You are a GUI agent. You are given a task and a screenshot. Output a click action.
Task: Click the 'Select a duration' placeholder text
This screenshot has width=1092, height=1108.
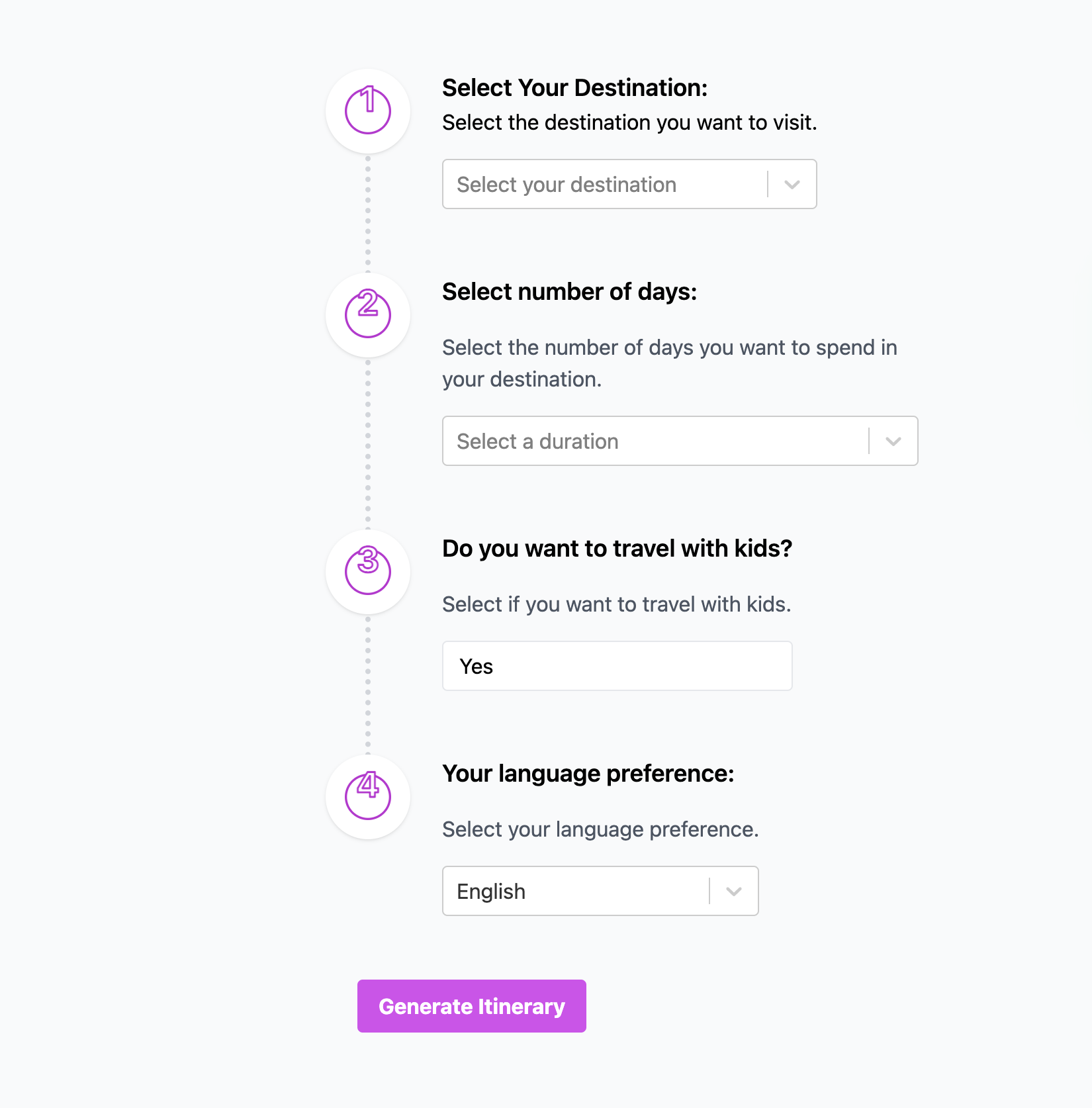point(537,441)
